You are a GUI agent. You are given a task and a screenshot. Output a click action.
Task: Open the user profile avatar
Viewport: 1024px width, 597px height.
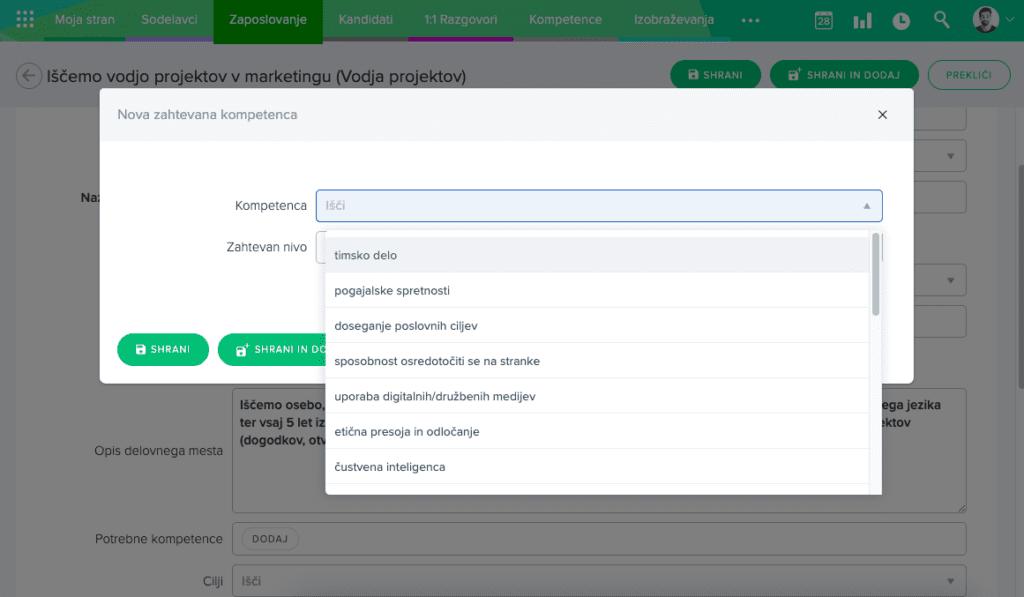click(985, 20)
